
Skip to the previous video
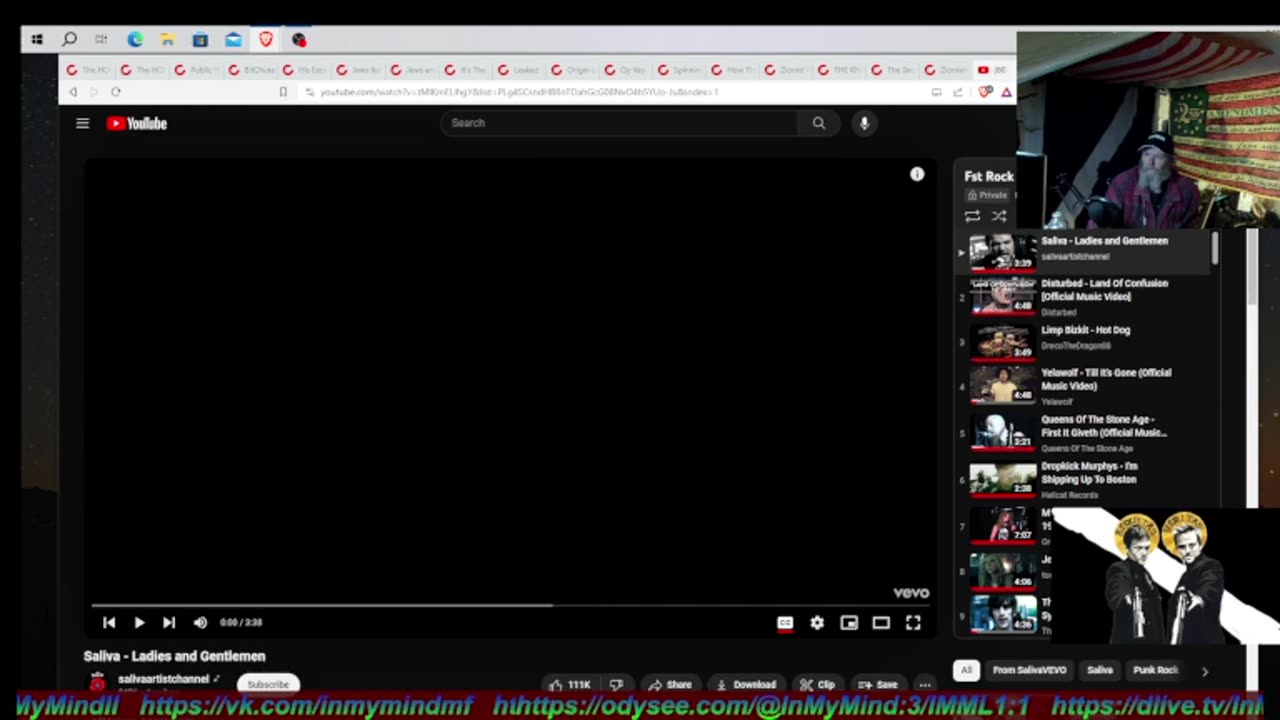(109, 622)
